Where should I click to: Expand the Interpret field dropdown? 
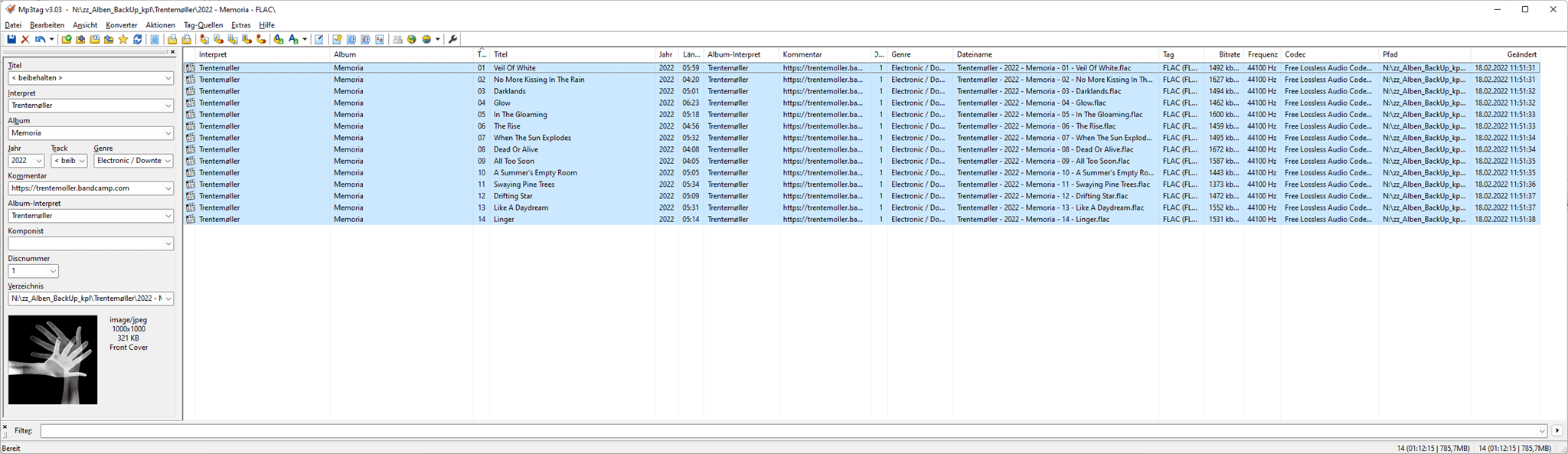click(168, 106)
